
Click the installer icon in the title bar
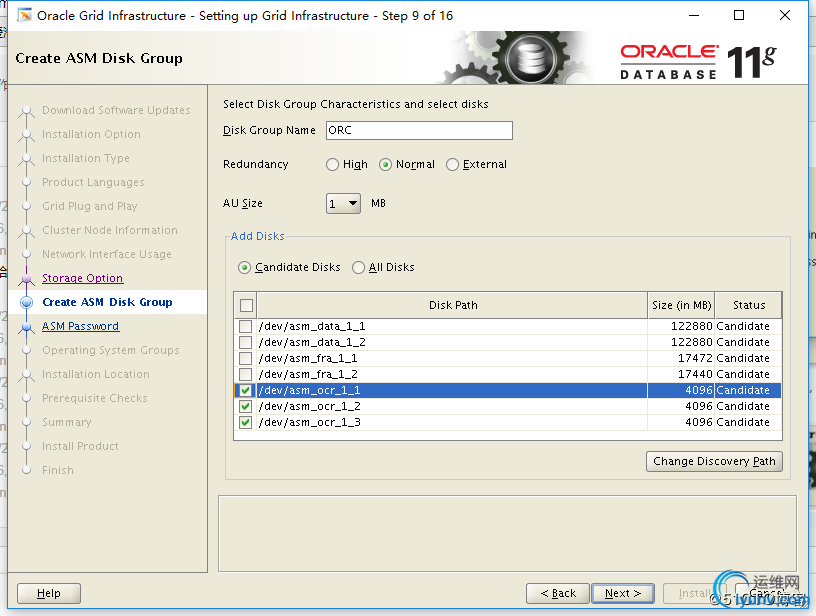pyautogui.click(x=24, y=16)
